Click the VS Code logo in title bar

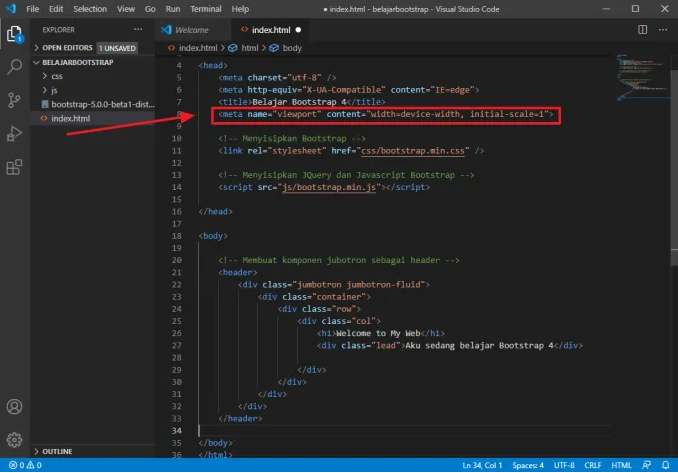coord(10,9)
